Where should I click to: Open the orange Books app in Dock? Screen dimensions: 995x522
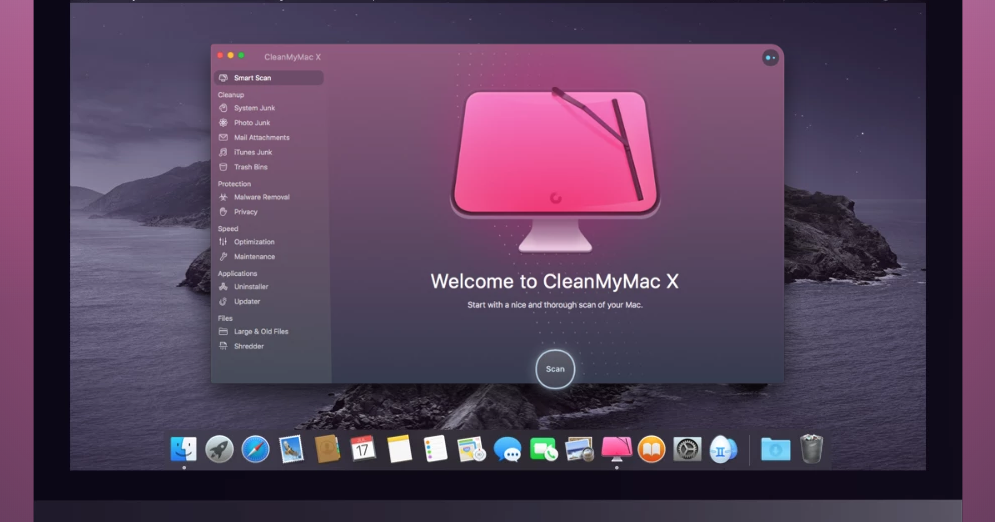click(x=651, y=449)
